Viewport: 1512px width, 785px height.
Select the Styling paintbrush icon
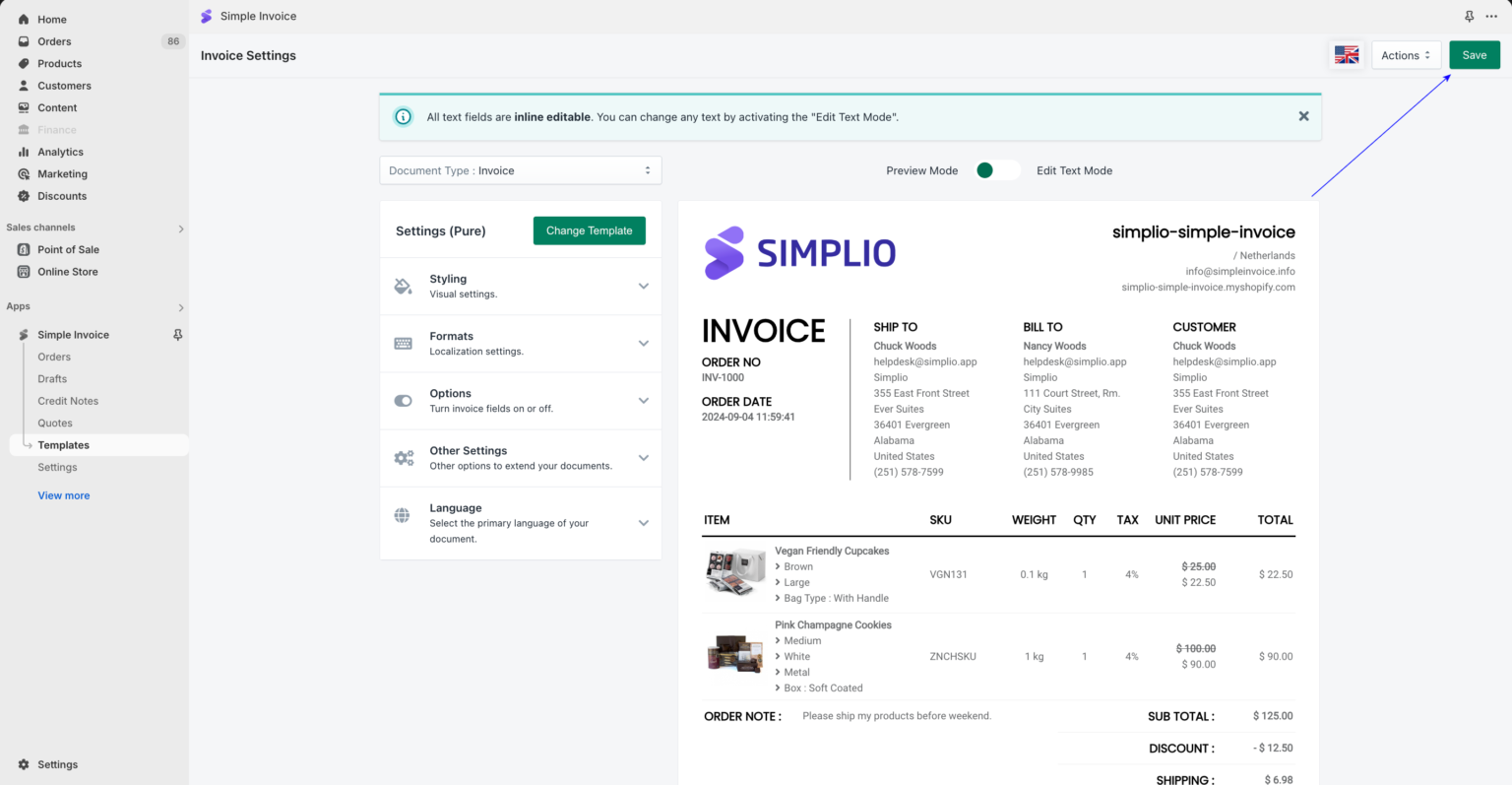(x=403, y=286)
